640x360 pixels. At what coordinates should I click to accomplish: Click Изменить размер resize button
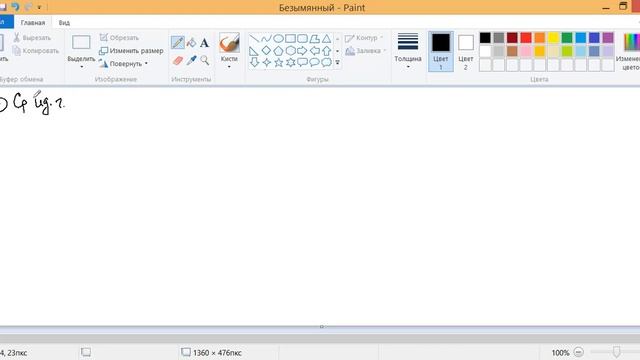pyautogui.click(x=131, y=51)
